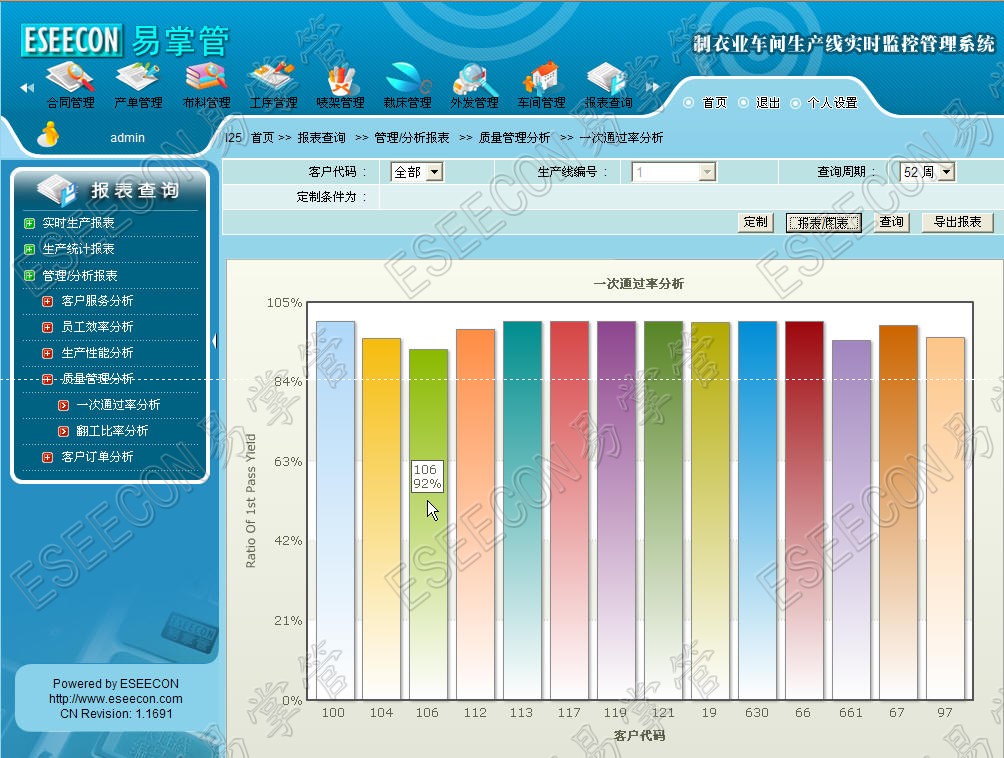This screenshot has width=1004, height=758.
Task: Open the 外发管理 outsourcing management icon
Action: click(x=474, y=80)
